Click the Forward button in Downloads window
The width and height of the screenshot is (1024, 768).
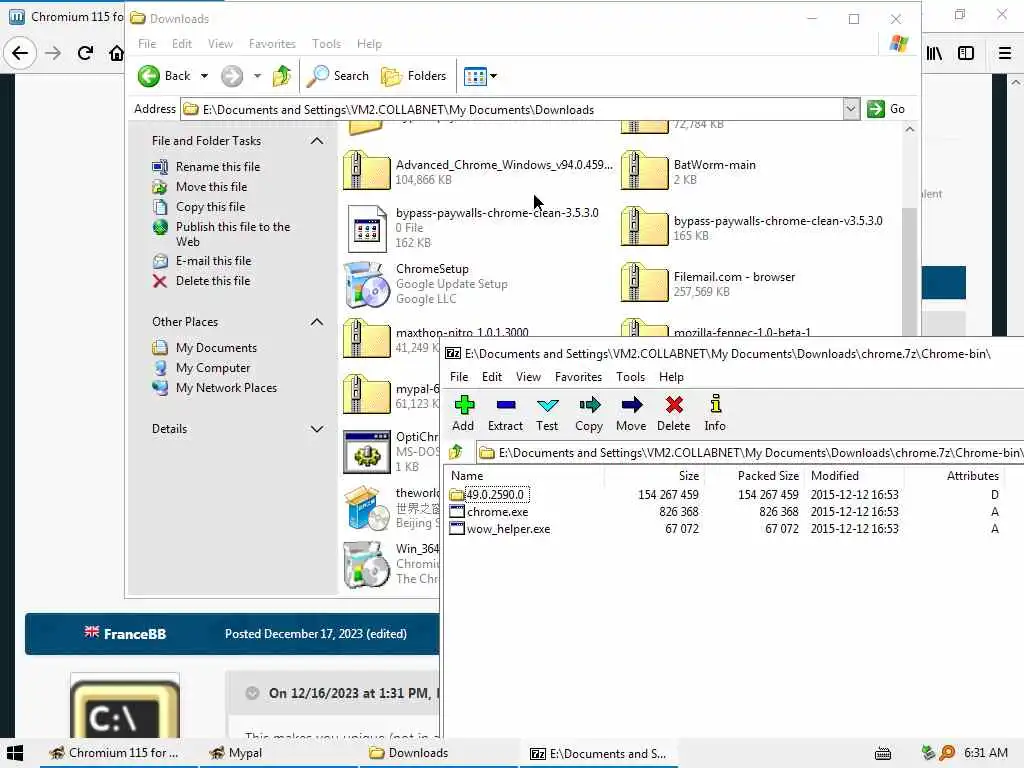point(232,76)
